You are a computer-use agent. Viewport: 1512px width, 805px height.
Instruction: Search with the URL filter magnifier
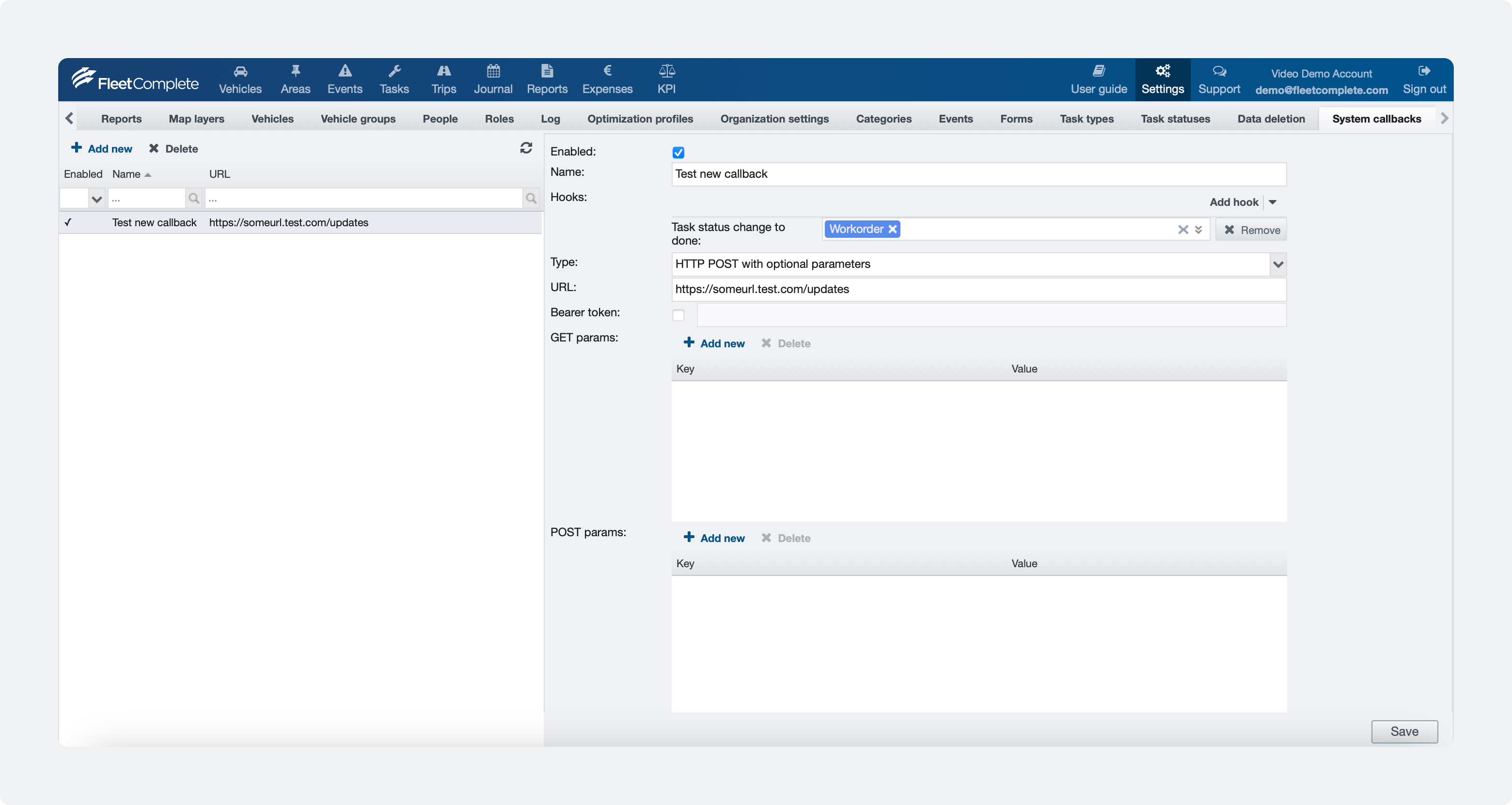click(531, 198)
